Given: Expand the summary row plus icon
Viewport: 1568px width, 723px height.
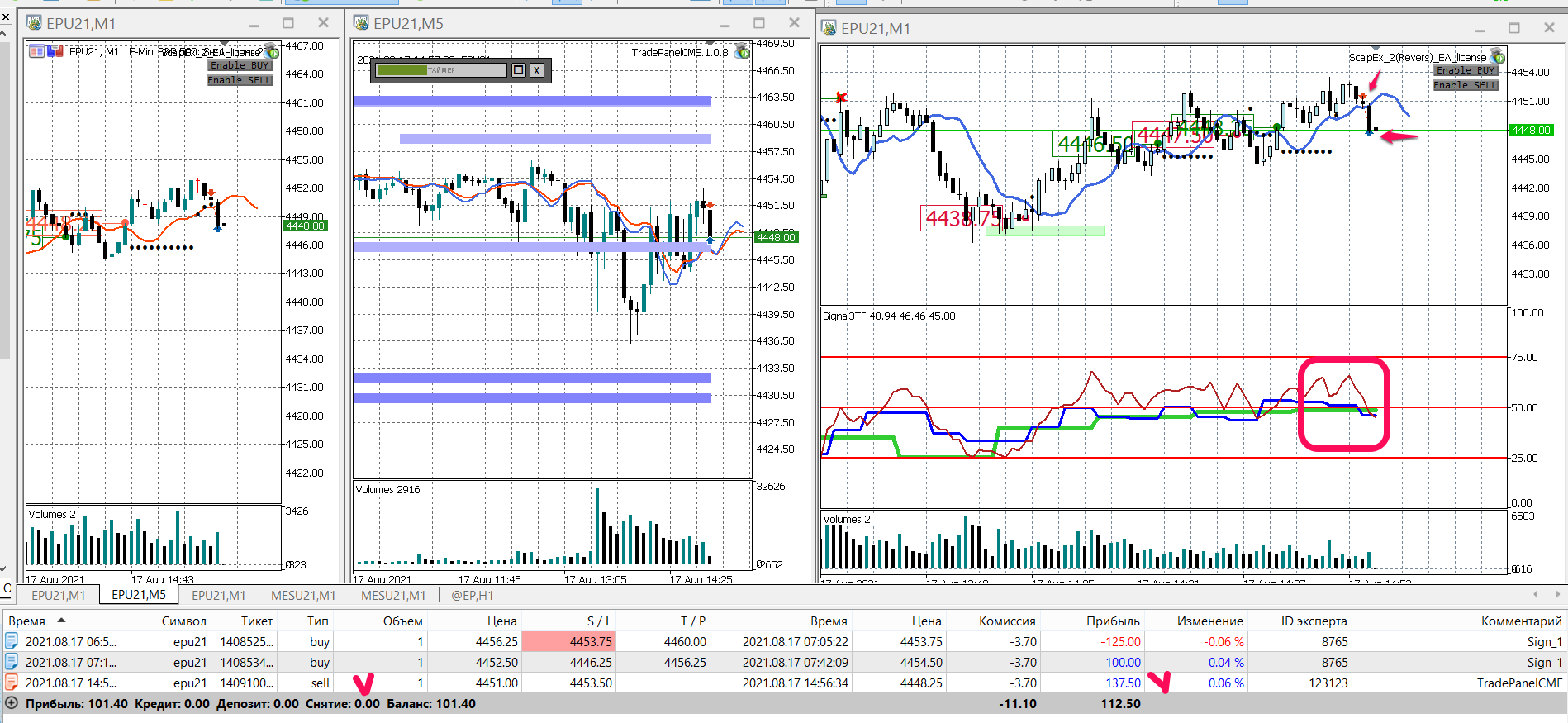Looking at the screenshot, I should point(12,703).
